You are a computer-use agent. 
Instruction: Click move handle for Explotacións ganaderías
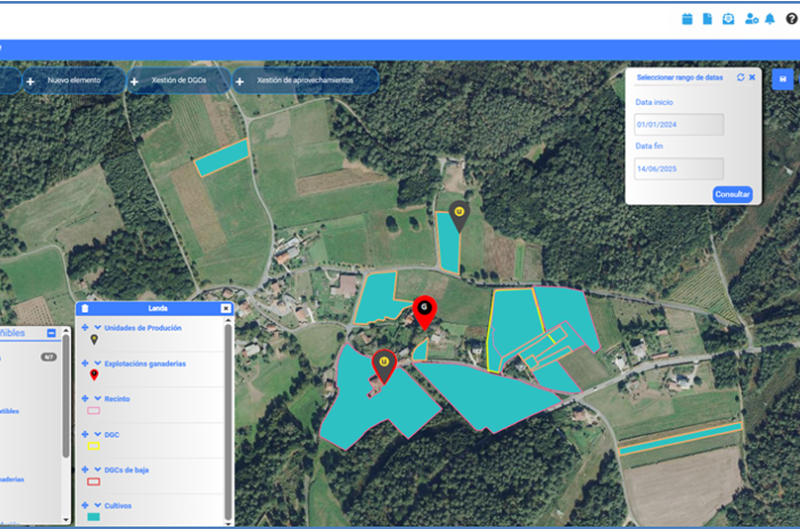(x=85, y=363)
